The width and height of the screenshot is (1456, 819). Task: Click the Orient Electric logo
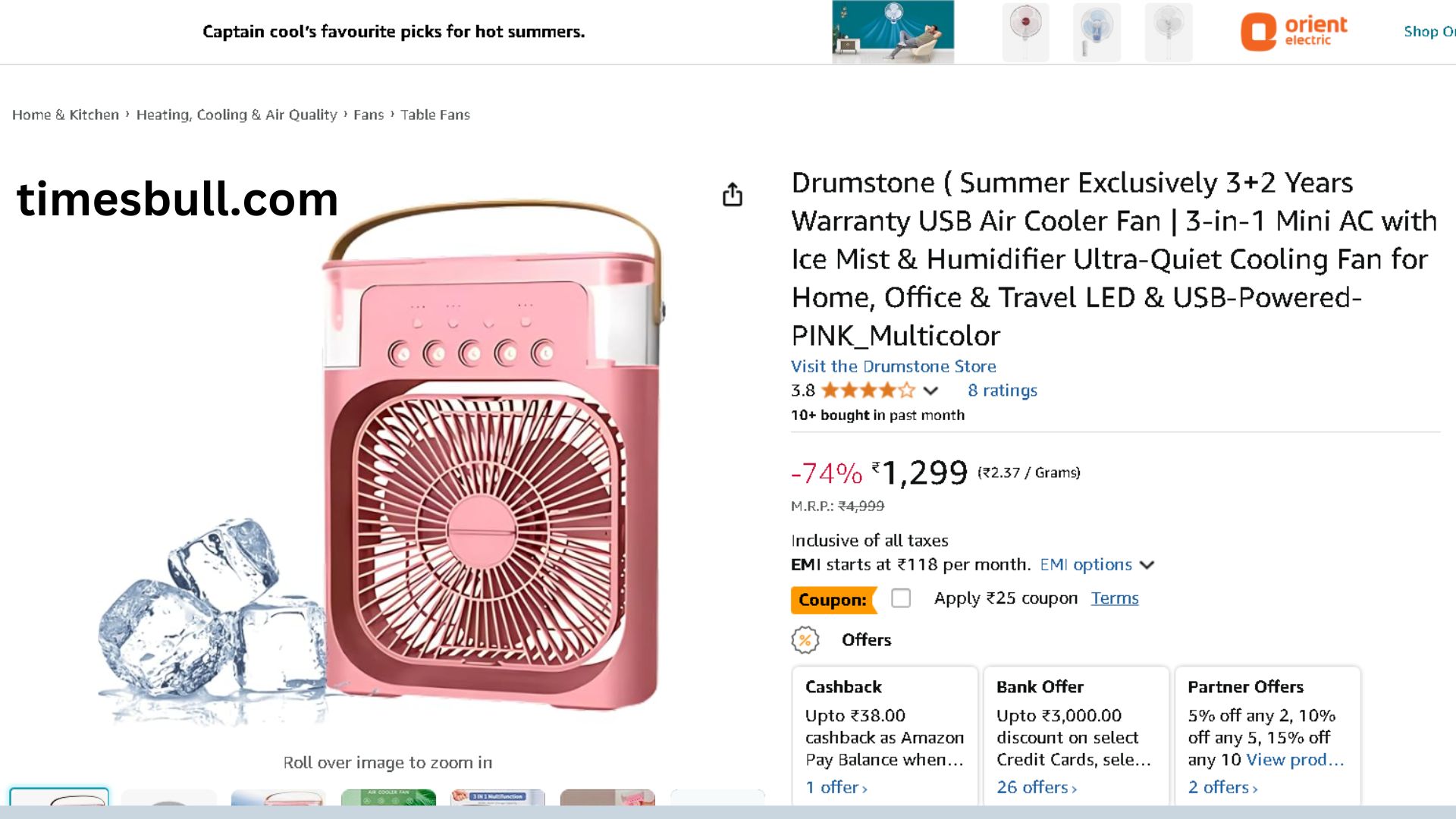pyautogui.click(x=1294, y=32)
